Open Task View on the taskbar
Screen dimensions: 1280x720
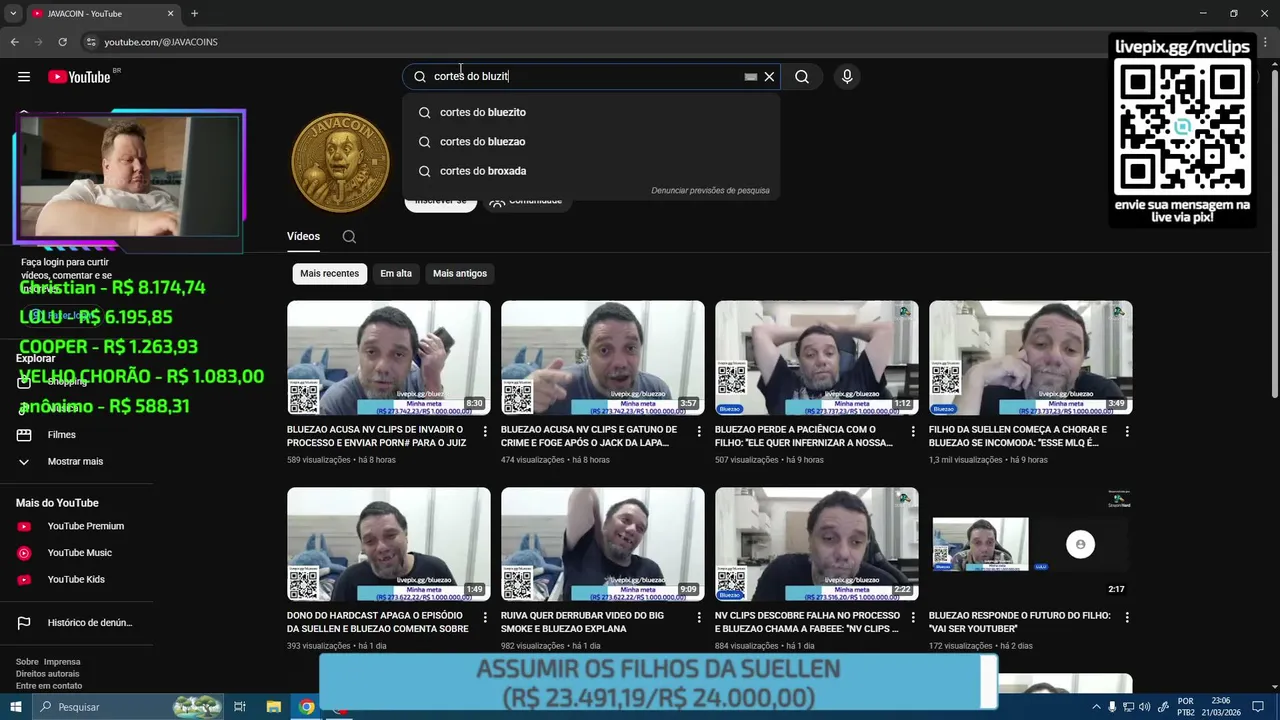tap(240, 707)
